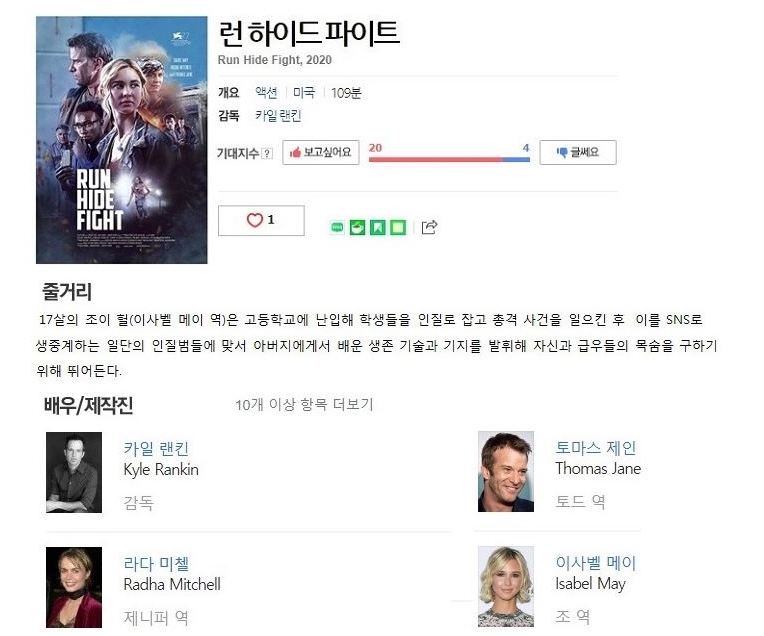Click the Naver cafe cup icon
This screenshot has width=764, height=636.
357,227
